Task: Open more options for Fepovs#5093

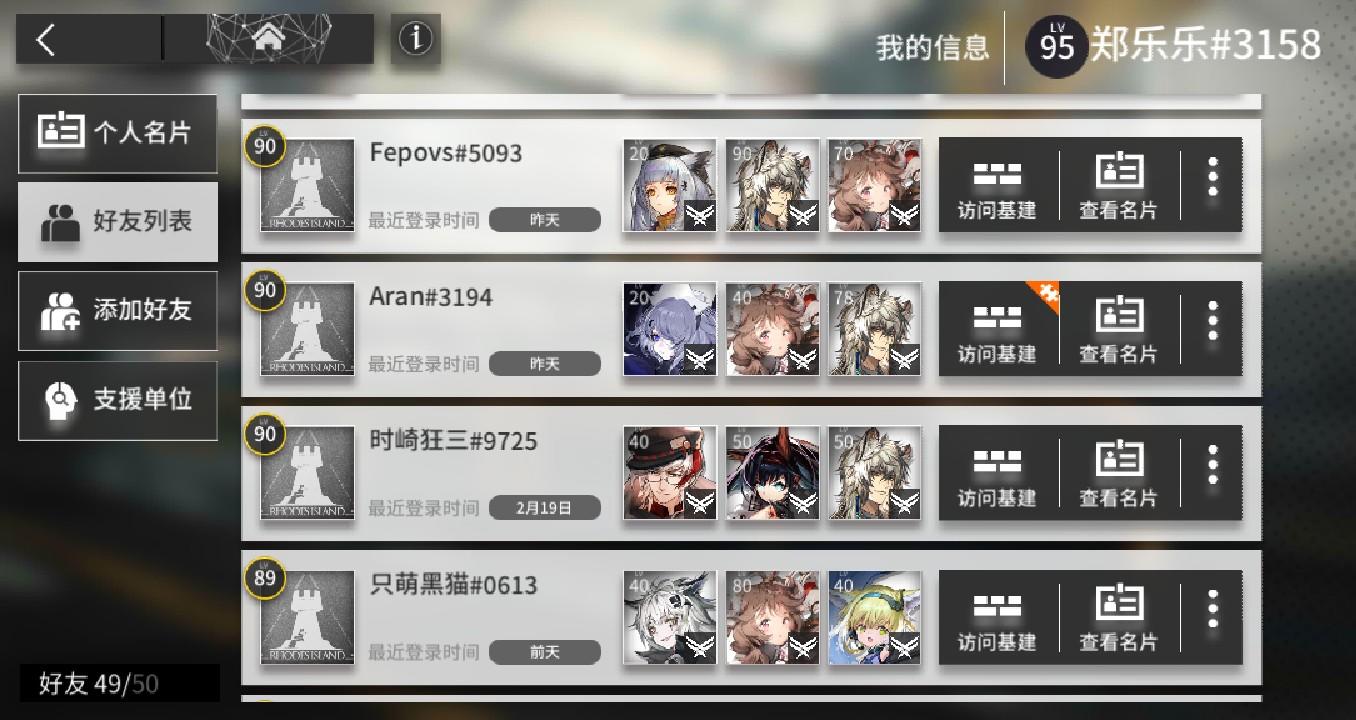Action: pos(1212,178)
